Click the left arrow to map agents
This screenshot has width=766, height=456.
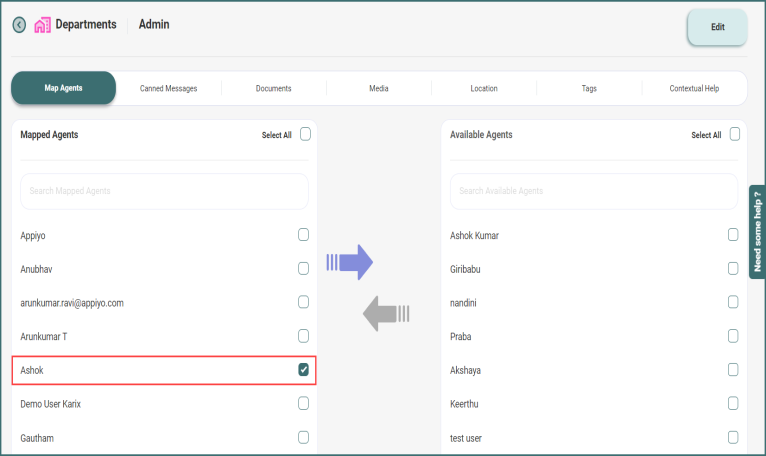click(385, 314)
